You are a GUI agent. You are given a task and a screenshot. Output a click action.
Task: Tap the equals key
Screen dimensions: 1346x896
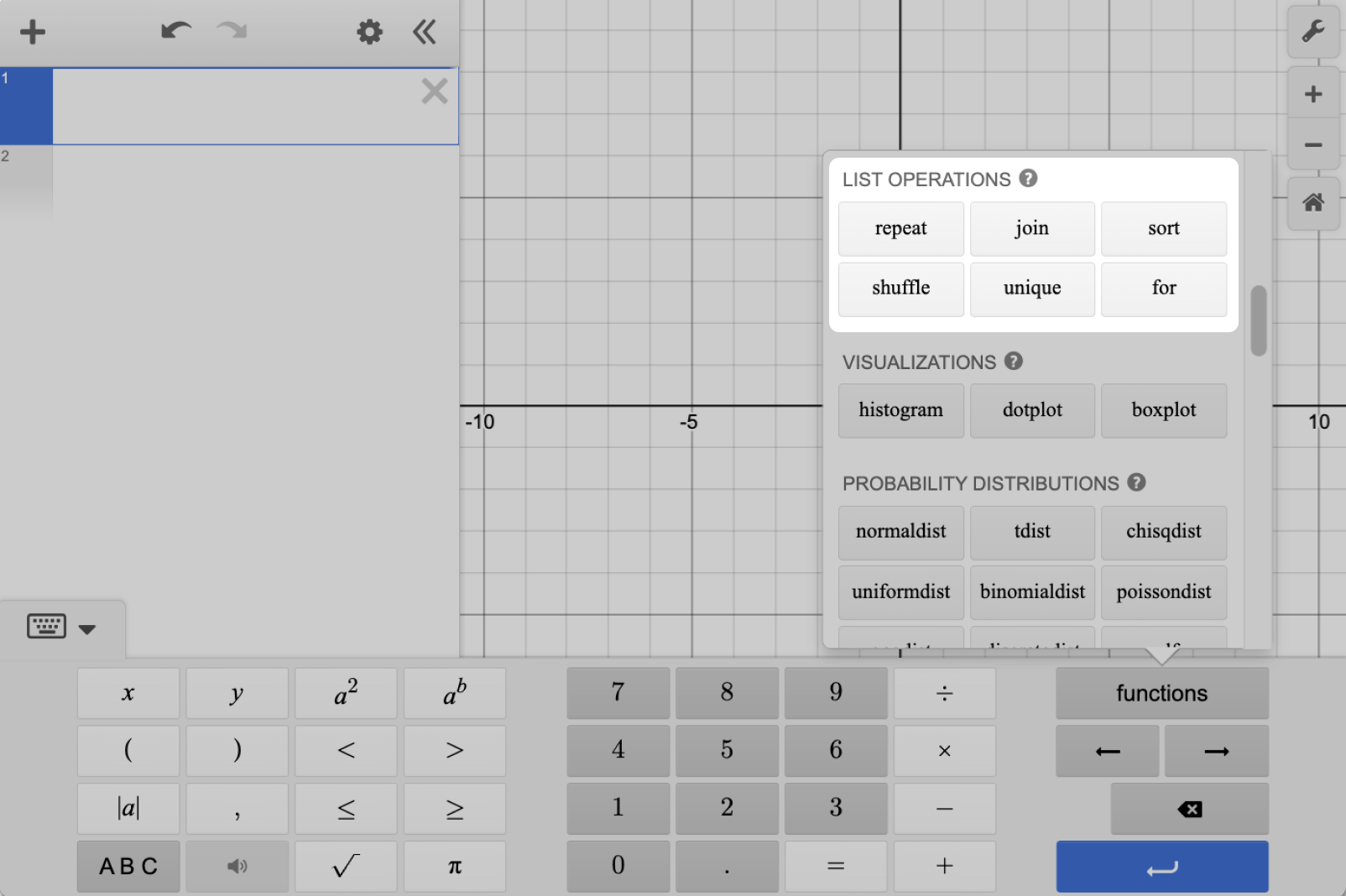pyautogui.click(x=836, y=866)
